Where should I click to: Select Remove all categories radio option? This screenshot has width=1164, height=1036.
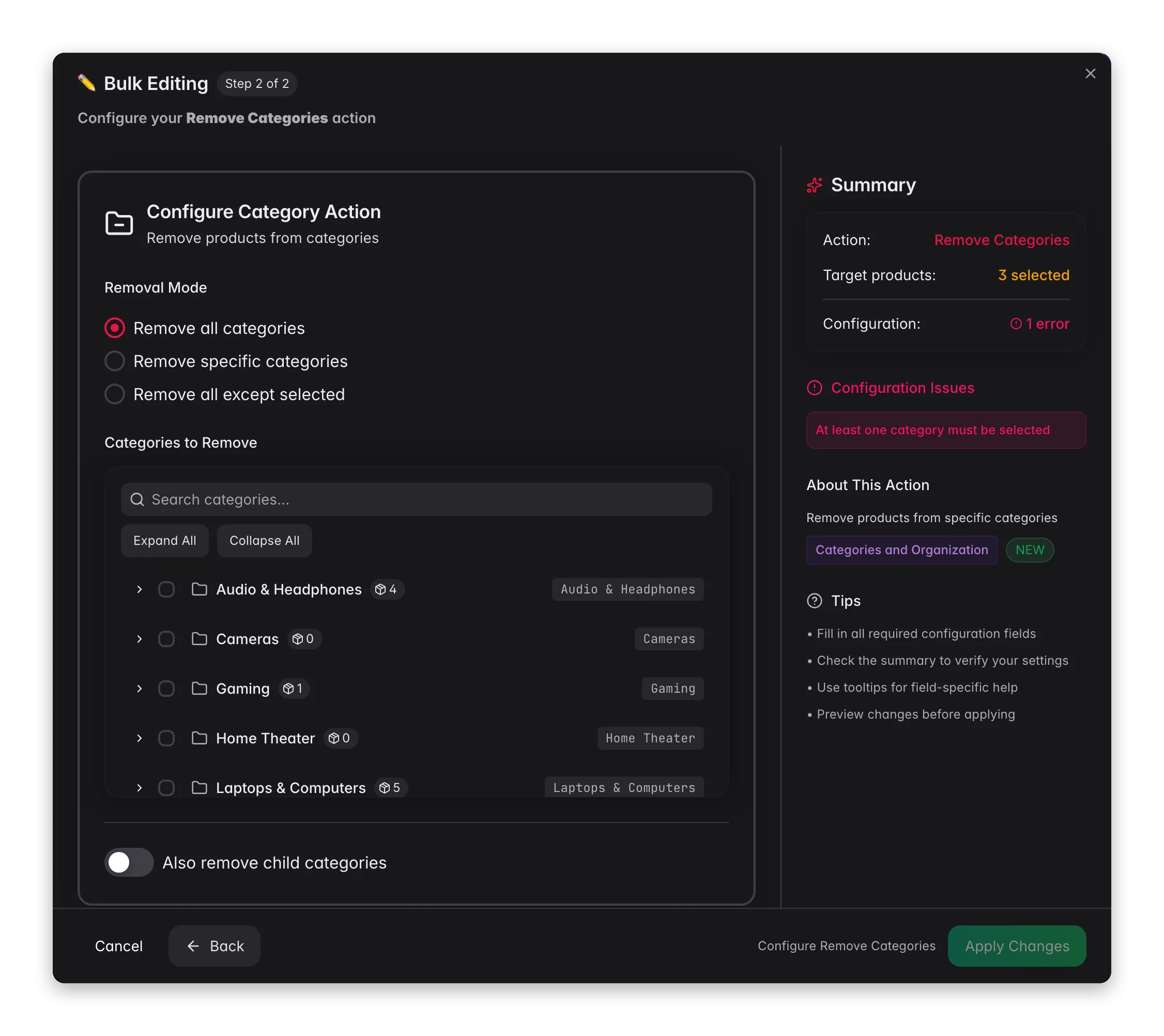114,328
